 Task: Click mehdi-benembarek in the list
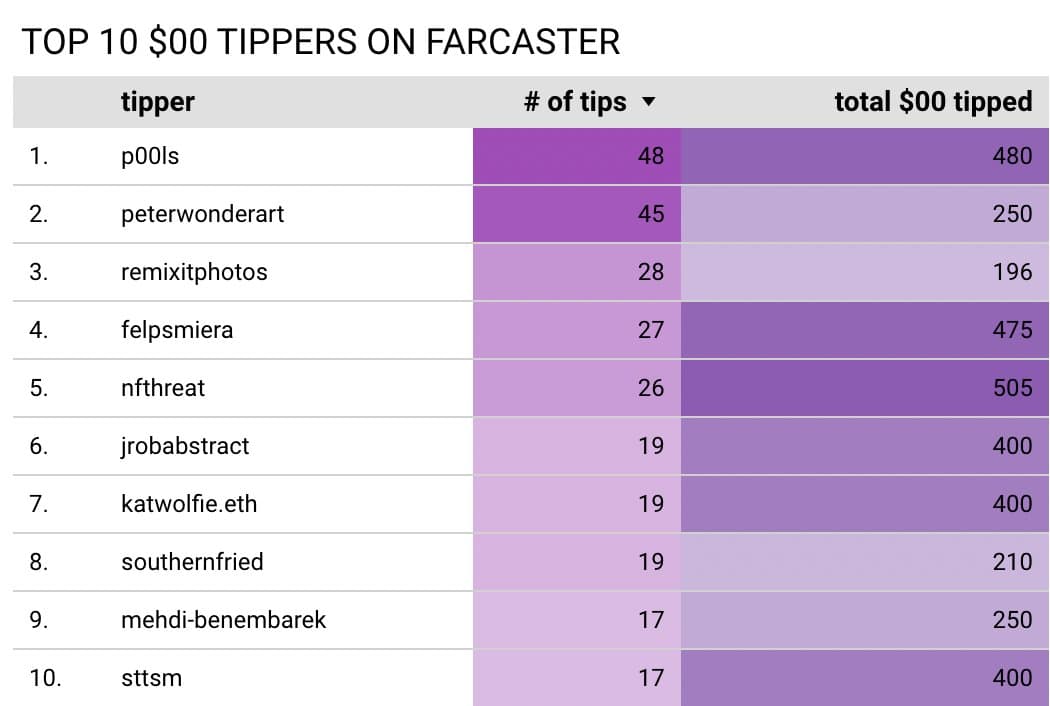[x=223, y=620]
